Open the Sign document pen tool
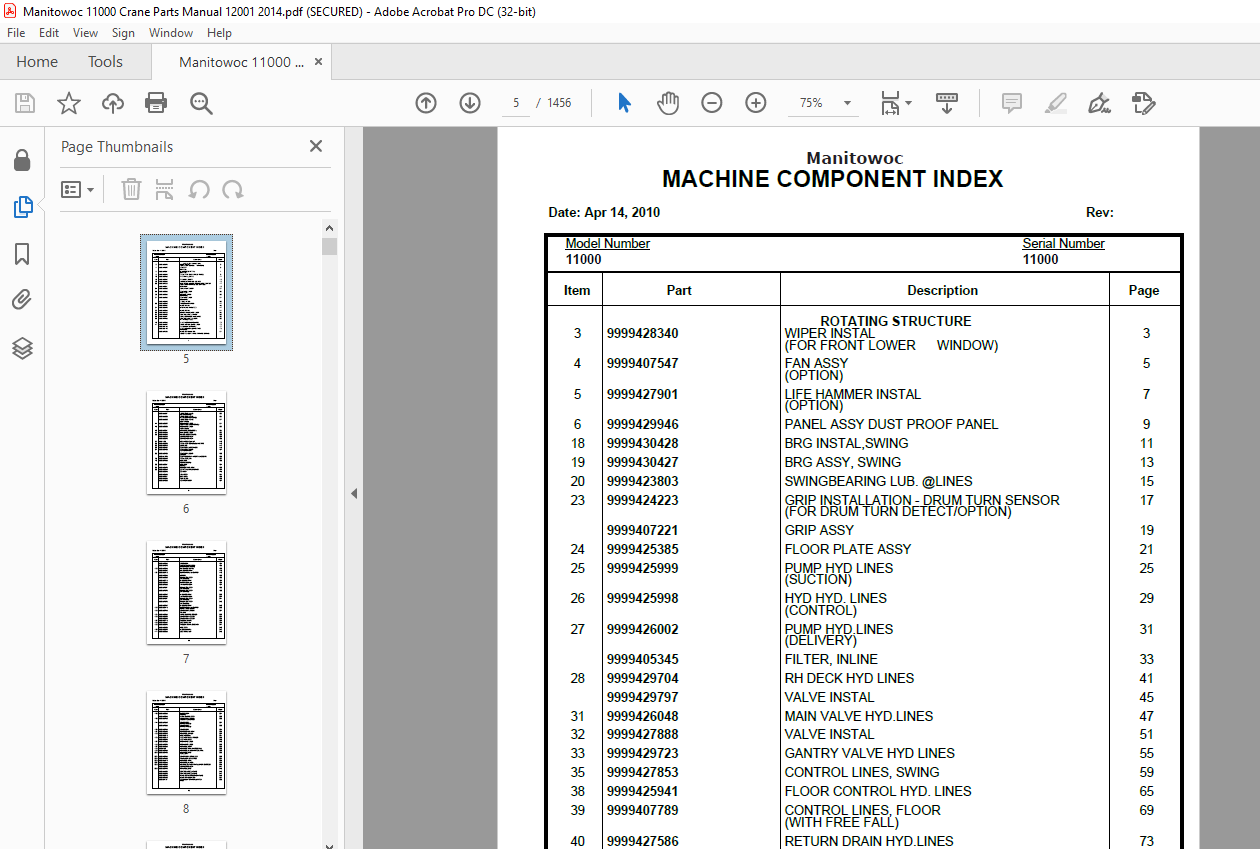This screenshot has height=849, width=1260. [x=1100, y=103]
